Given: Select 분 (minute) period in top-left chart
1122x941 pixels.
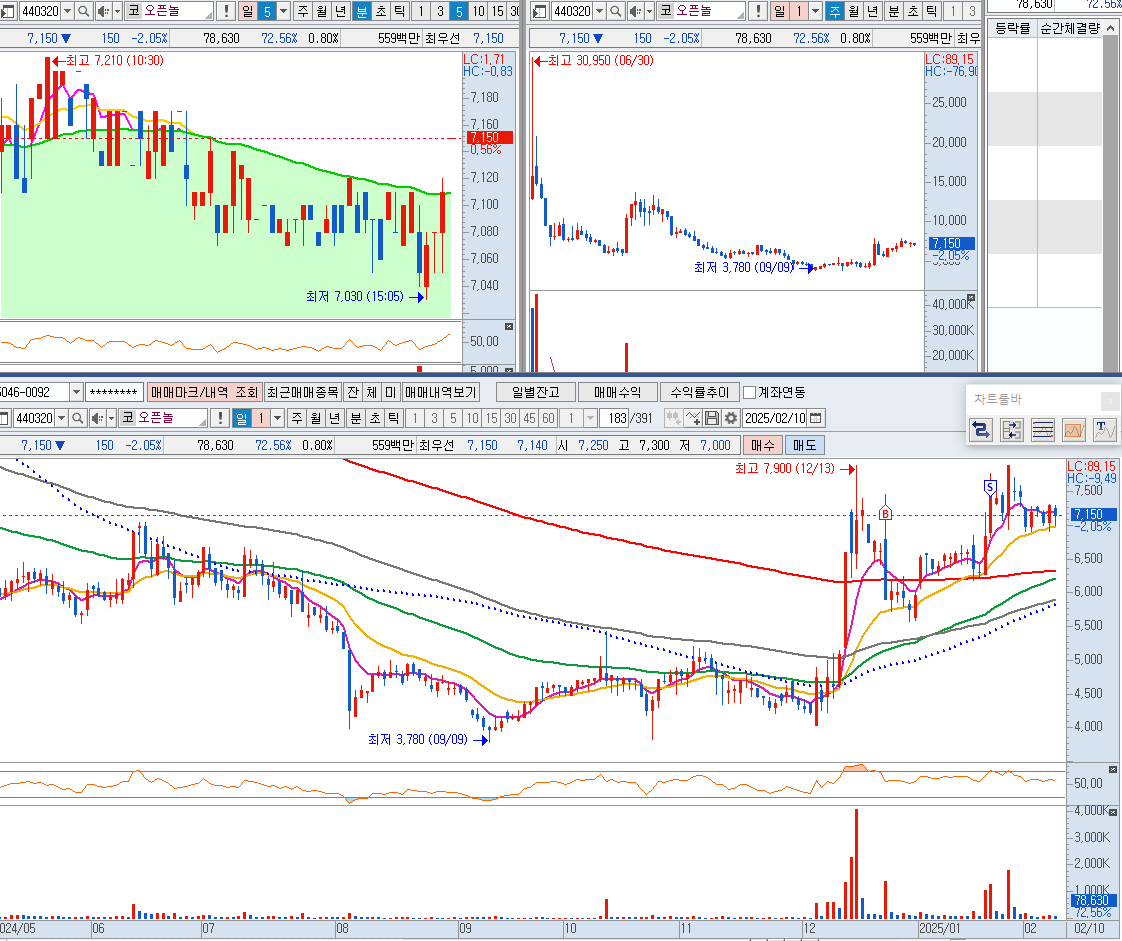Looking at the screenshot, I should pos(361,11).
